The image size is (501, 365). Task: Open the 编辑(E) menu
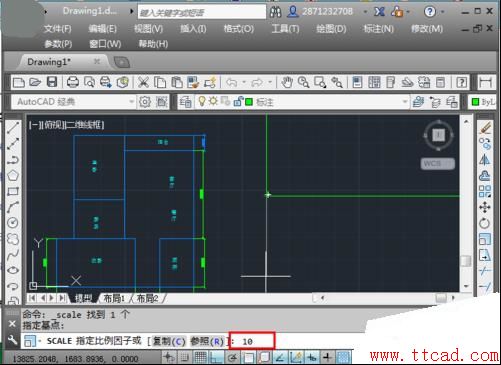[x=103, y=29]
